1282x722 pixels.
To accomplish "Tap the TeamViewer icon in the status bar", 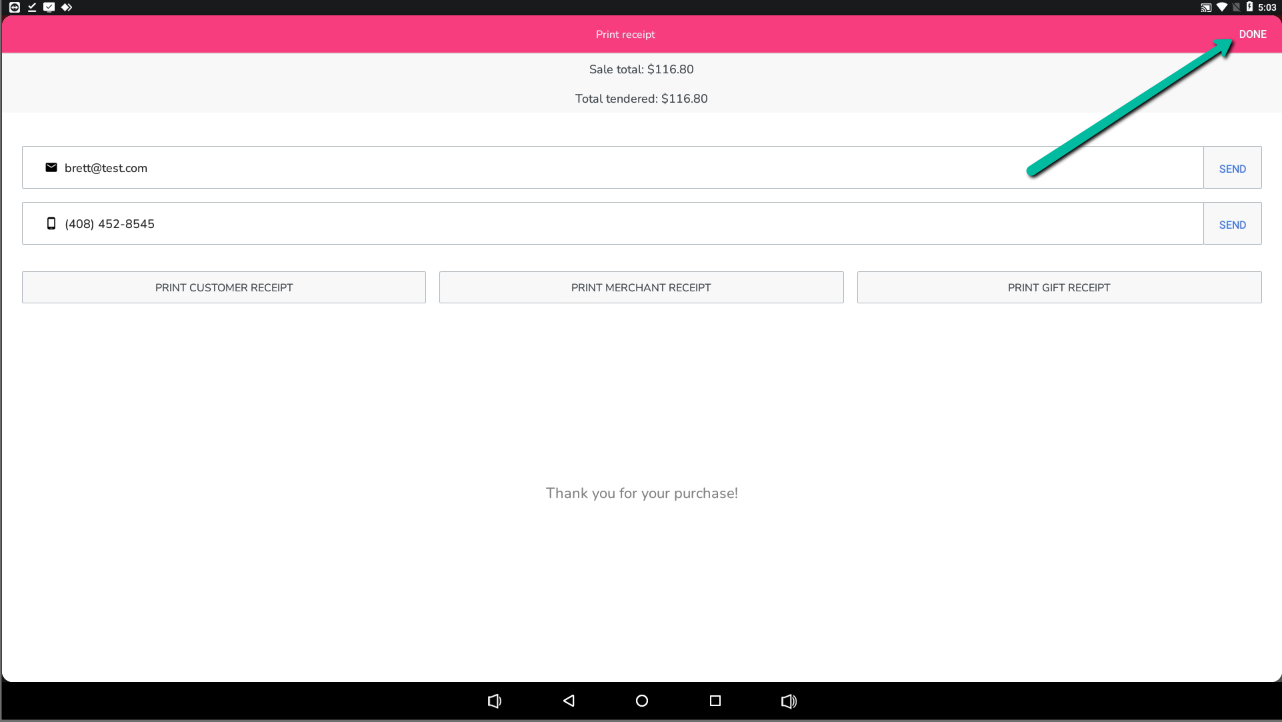I will point(14,7).
